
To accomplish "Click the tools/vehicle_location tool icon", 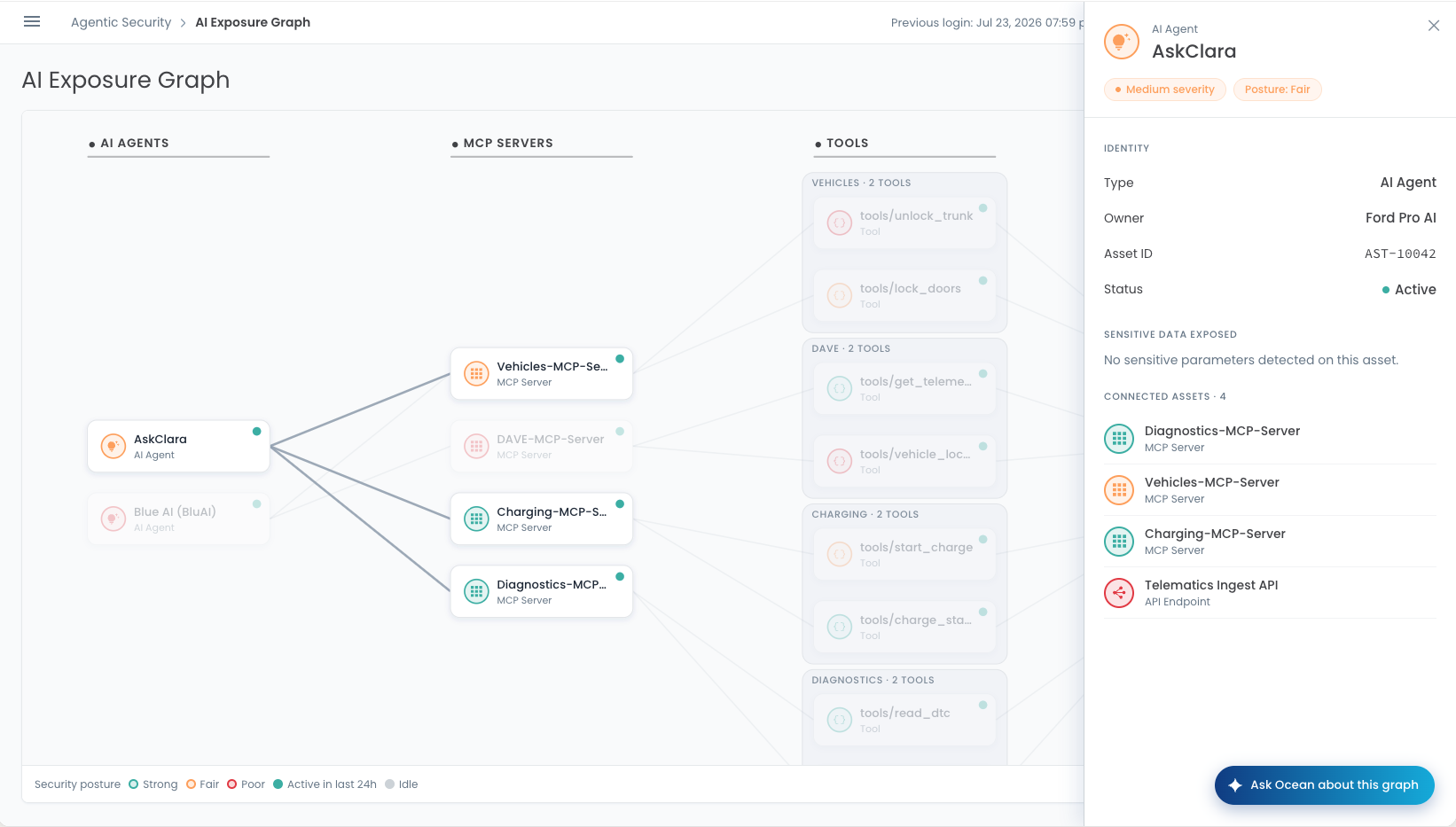I will click(839, 461).
